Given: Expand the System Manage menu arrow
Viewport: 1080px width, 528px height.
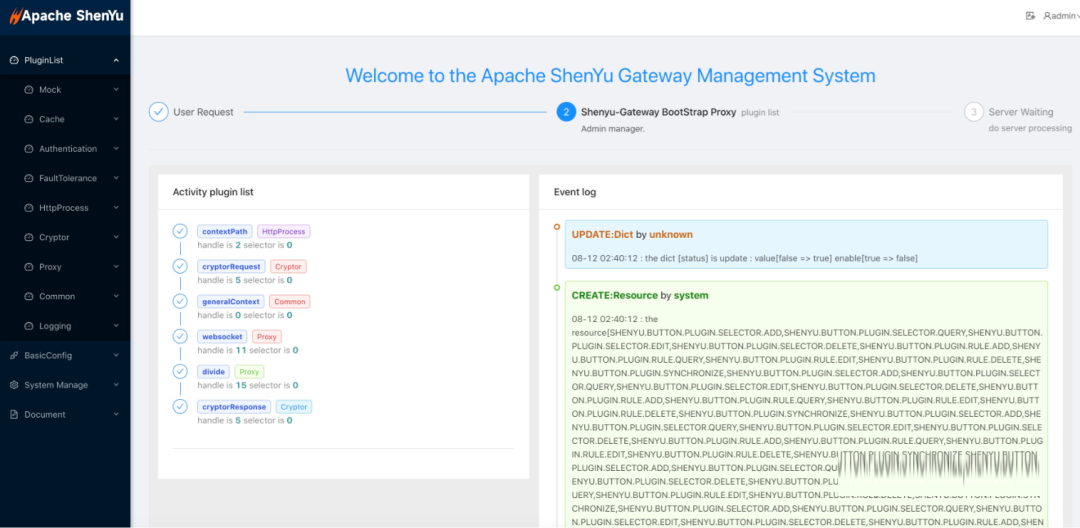Looking at the screenshot, I should (x=116, y=385).
